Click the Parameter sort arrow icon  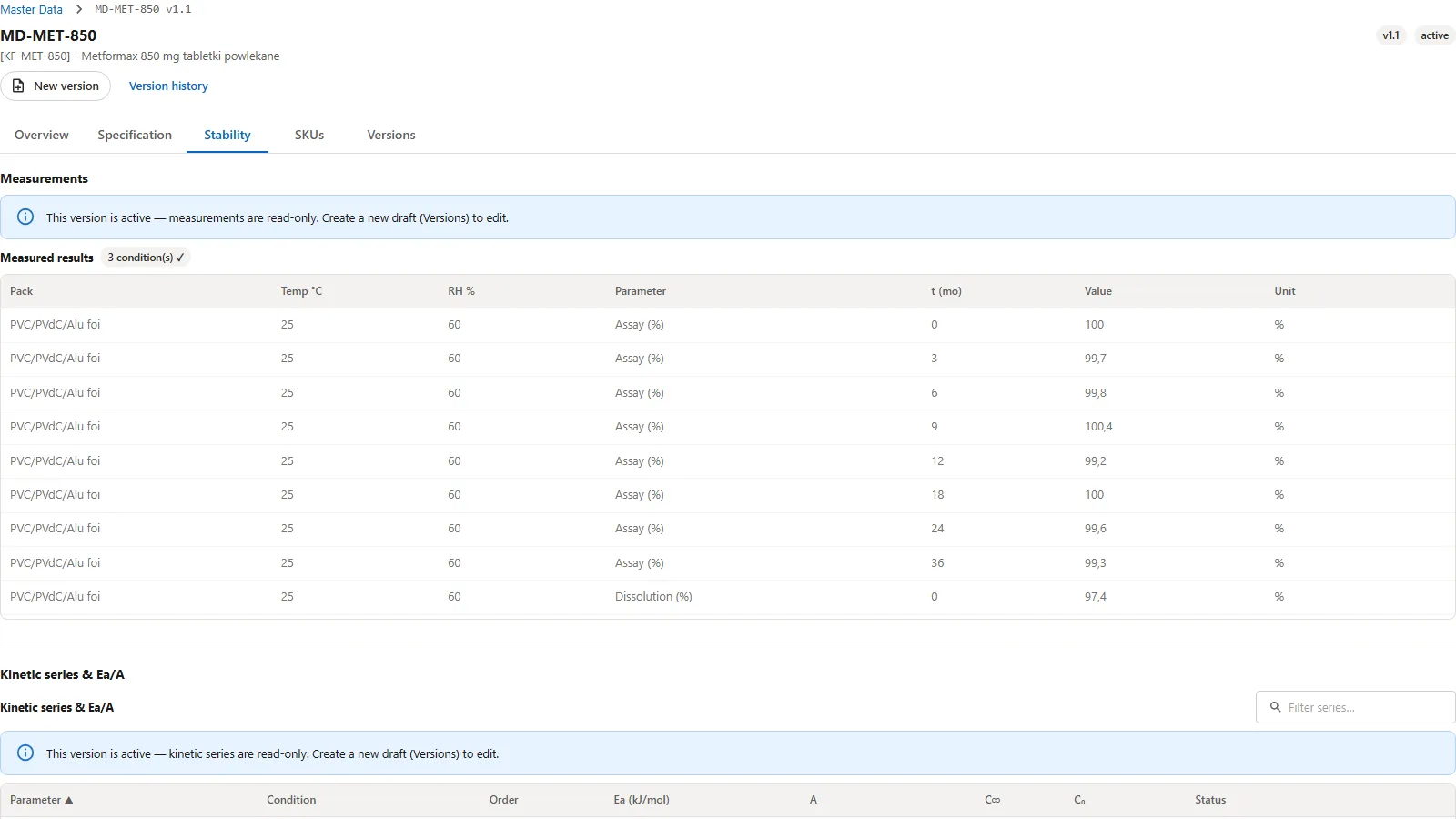pos(68,800)
